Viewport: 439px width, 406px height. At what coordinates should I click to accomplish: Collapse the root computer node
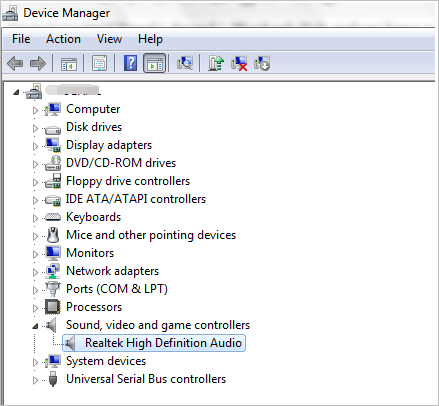[x=16, y=92]
